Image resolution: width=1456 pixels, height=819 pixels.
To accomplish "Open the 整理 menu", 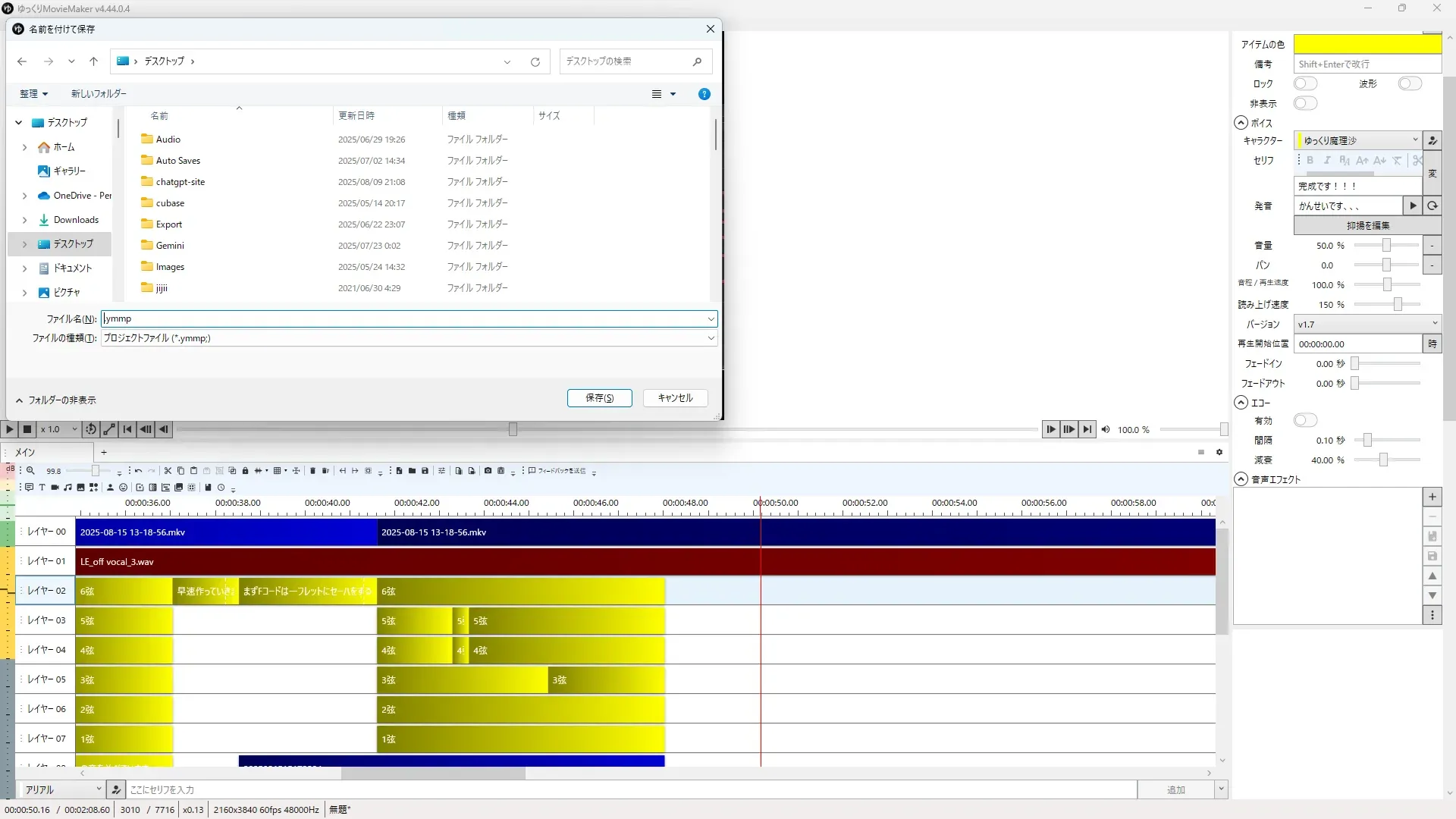I will pos(33,94).
